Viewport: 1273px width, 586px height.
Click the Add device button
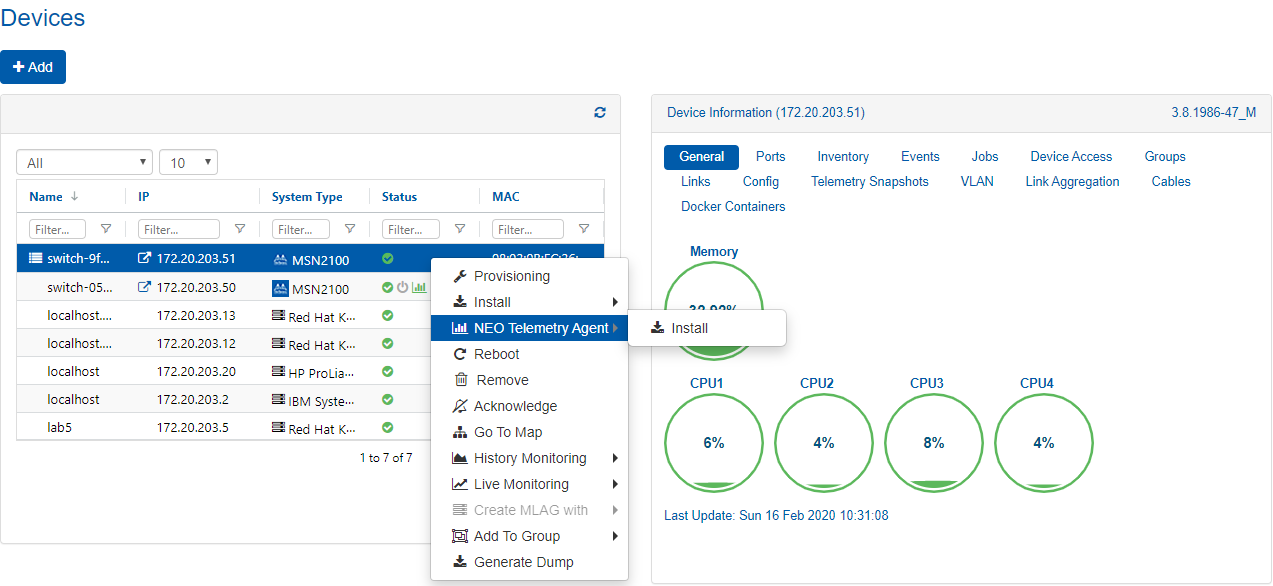[x=33, y=67]
